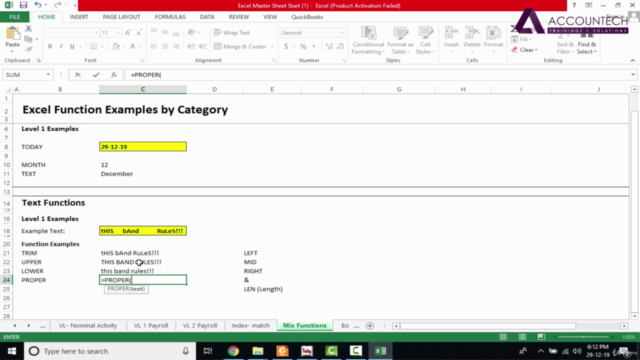
Task: Click the Windows Start button
Action: [x=11, y=351]
